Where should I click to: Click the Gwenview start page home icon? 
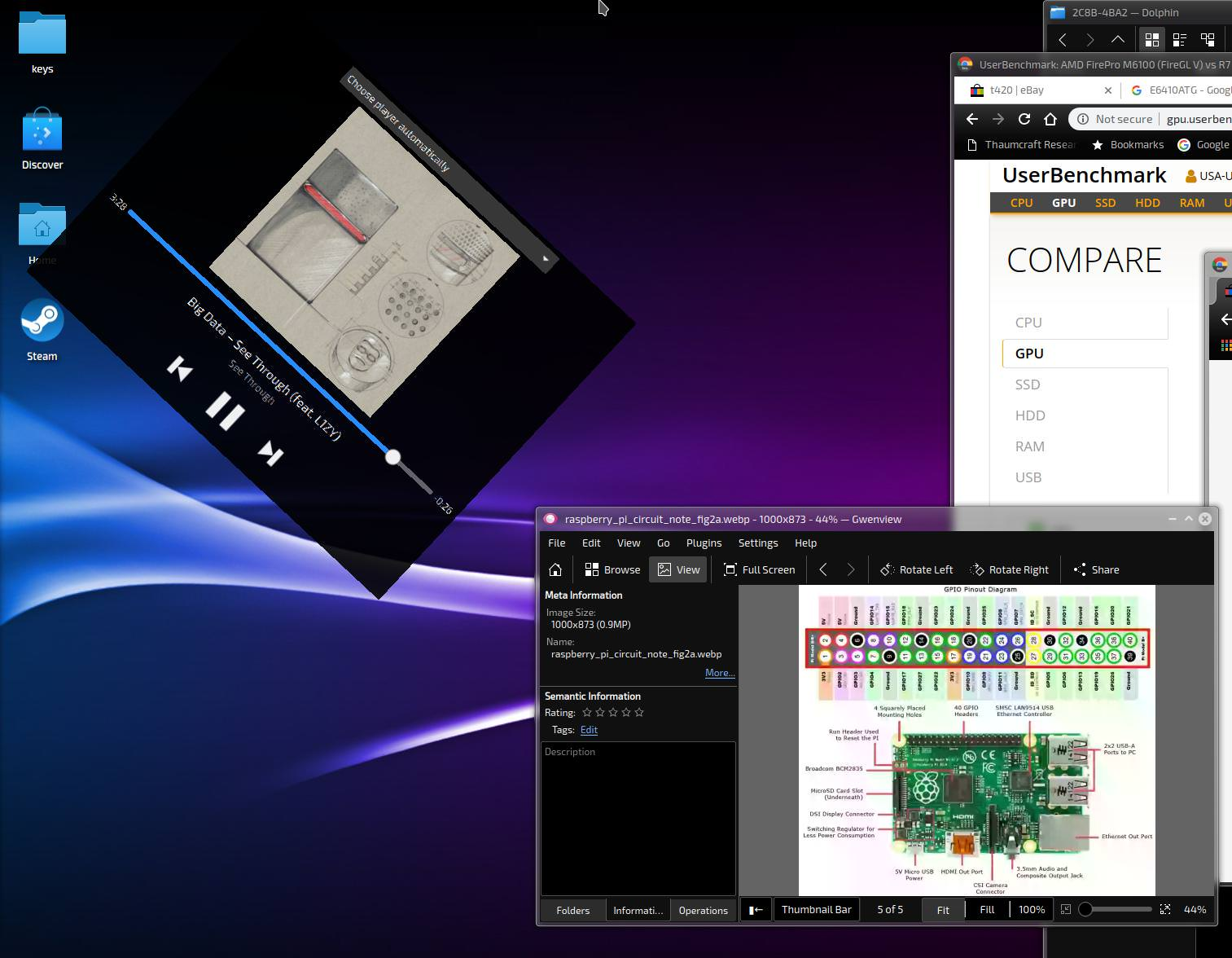(555, 570)
